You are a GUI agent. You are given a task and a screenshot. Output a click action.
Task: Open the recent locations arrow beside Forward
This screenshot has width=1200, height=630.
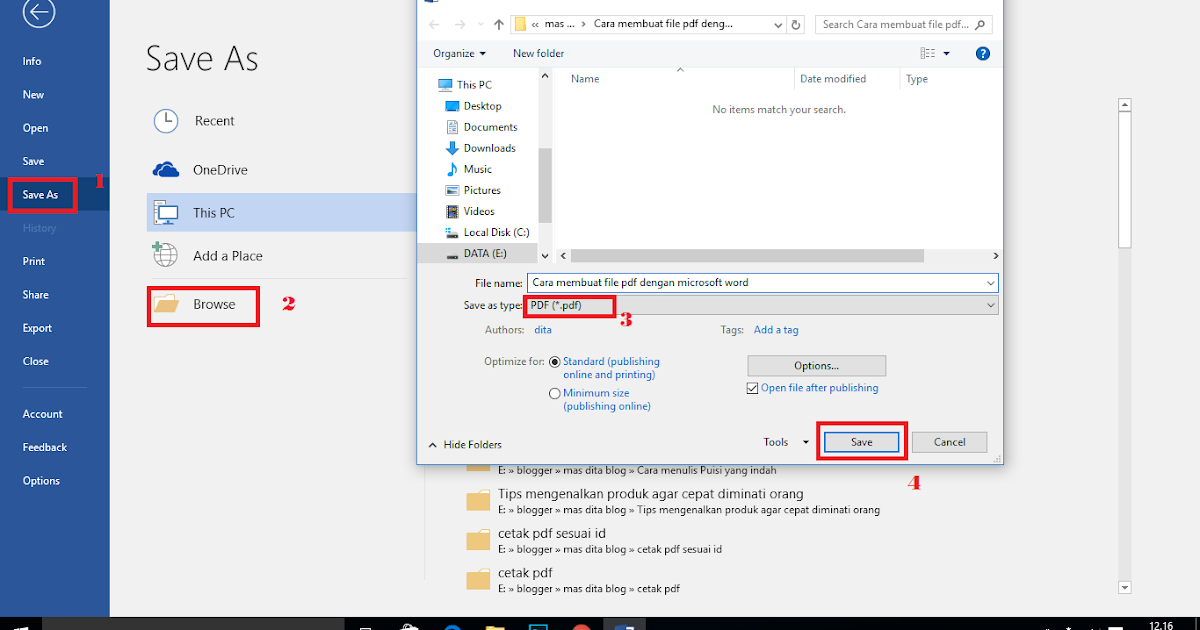tap(479, 25)
